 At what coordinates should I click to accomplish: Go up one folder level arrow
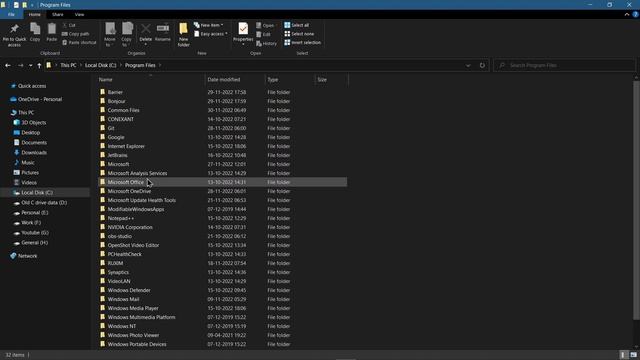pos(39,65)
